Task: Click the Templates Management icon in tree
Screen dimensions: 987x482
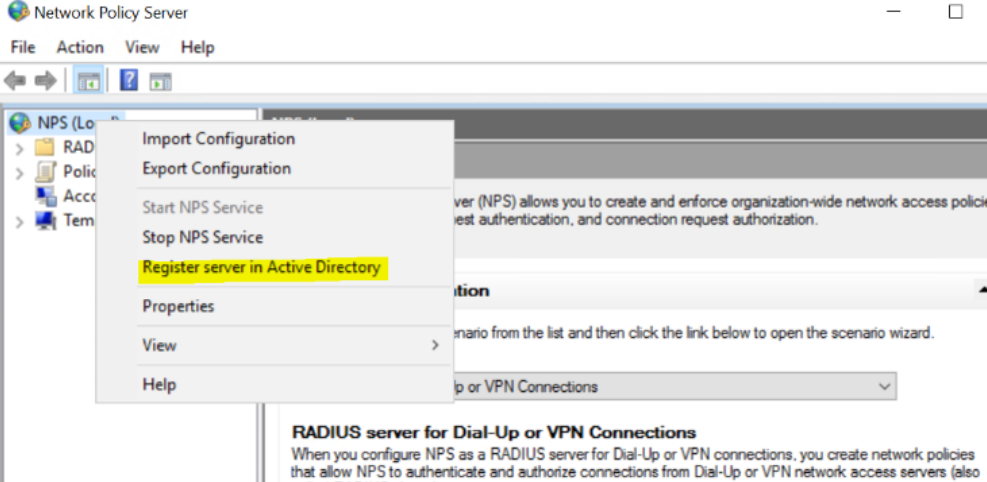Action: pyautogui.click(x=46, y=221)
